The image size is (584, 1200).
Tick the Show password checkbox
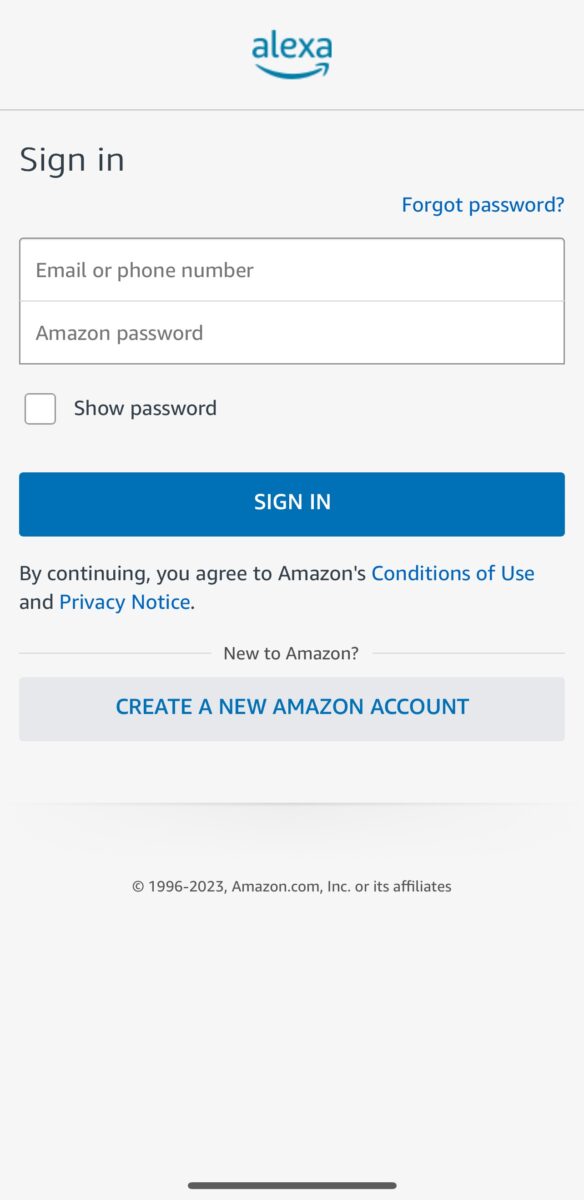40,408
